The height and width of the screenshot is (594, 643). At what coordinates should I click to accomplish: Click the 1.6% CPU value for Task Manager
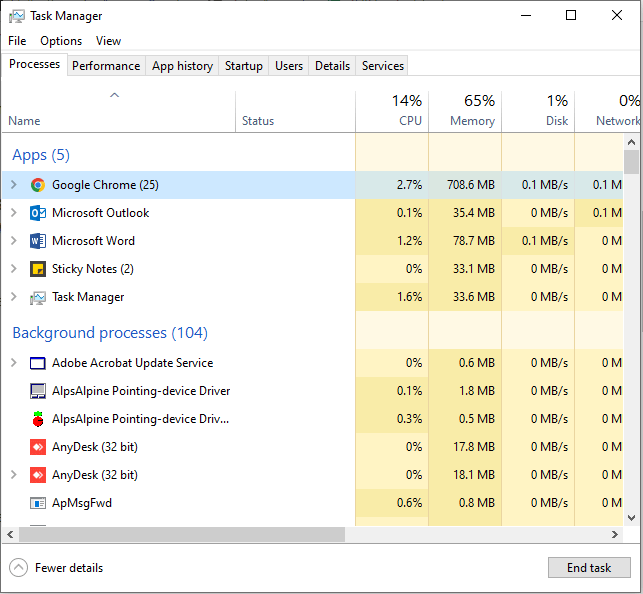pyautogui.click(x=409, y=297)
